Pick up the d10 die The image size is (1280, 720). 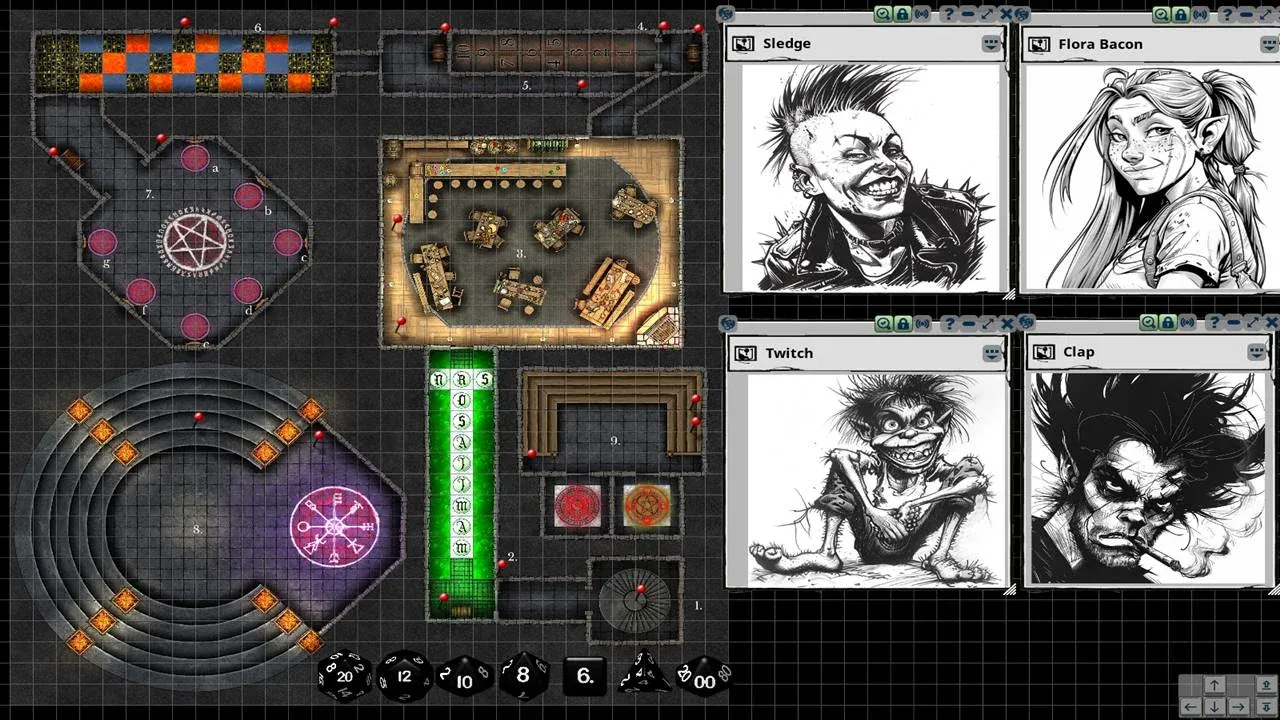pyautogui.click(x=466, y=678)
